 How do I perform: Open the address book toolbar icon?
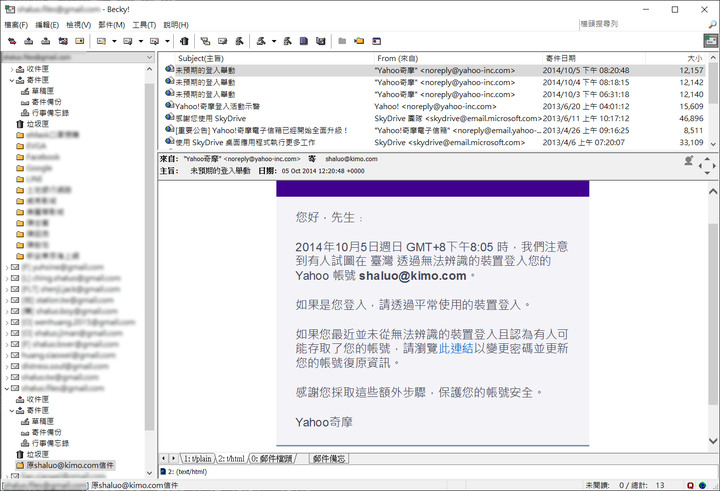coord(304,41)
